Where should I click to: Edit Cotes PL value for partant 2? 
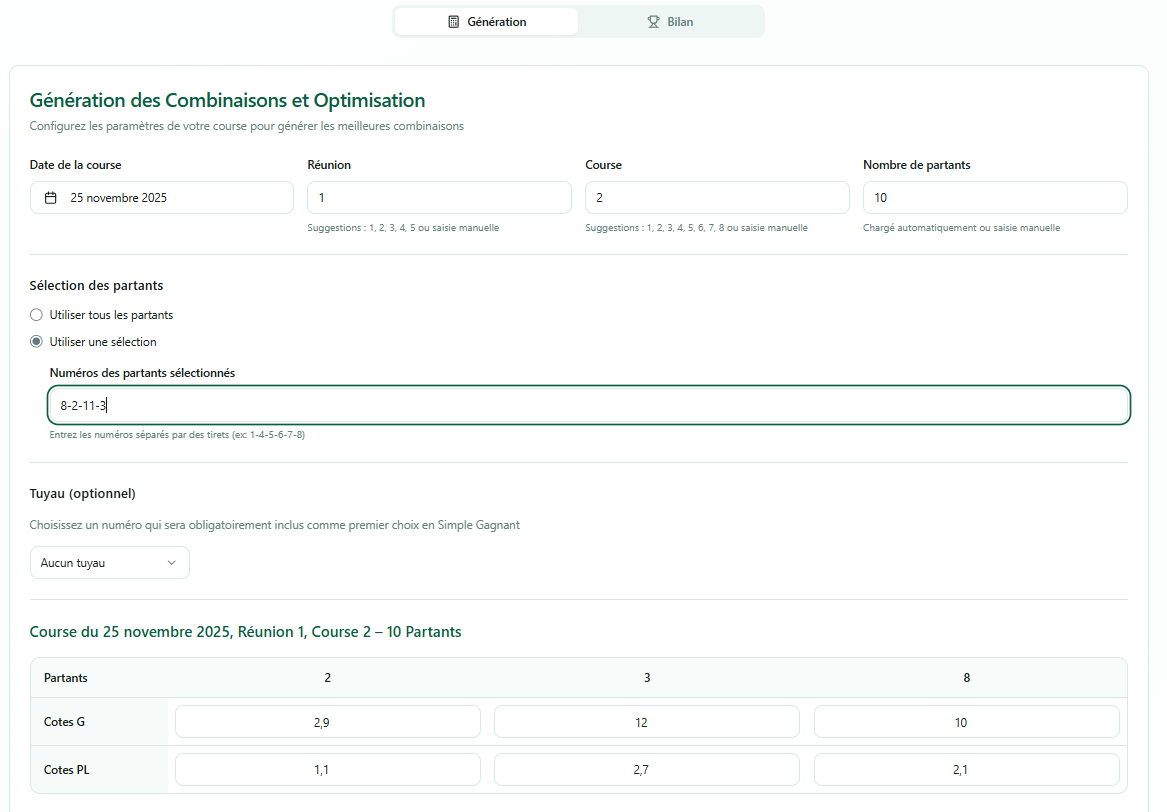(x=328, y=770)
